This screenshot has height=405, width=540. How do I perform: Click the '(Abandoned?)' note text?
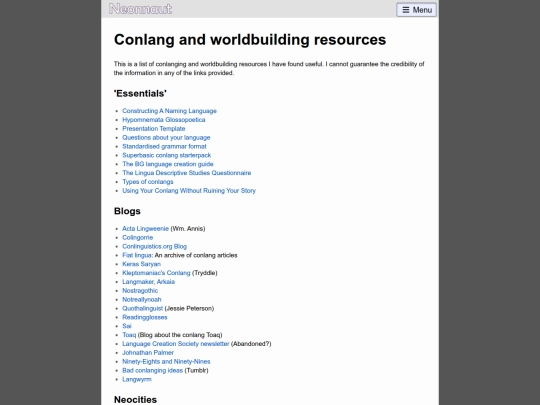click(x=251, y=344)
